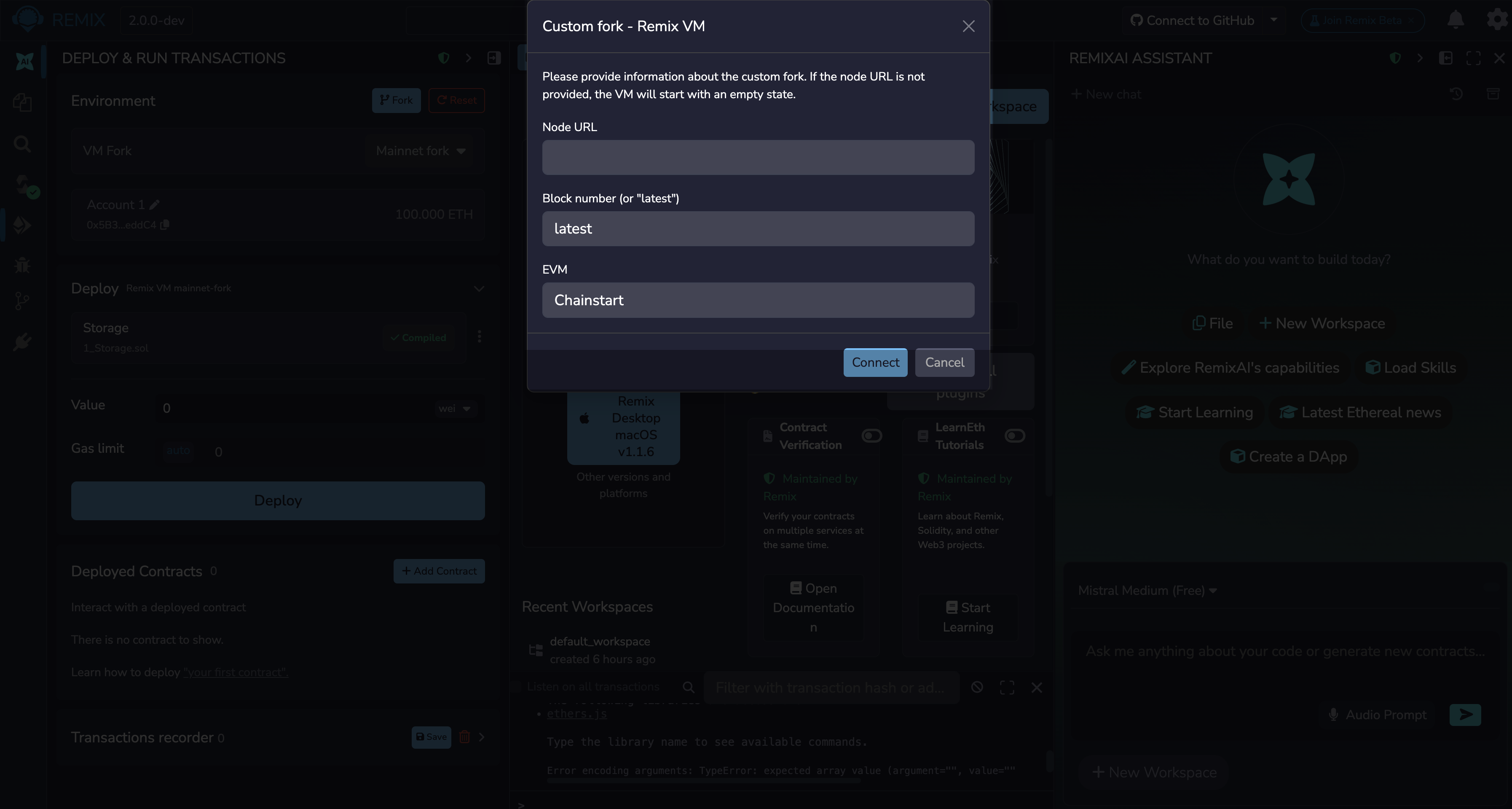Open chat history icon
Viewport: 1512px width, 809px height.
[1456, 94]
